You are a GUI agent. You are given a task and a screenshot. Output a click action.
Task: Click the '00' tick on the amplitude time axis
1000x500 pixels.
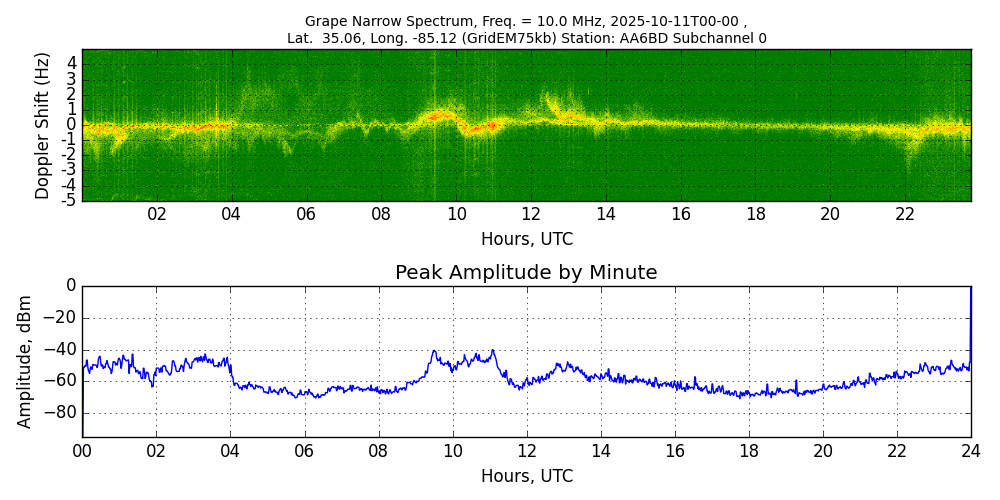coord(82,451)
